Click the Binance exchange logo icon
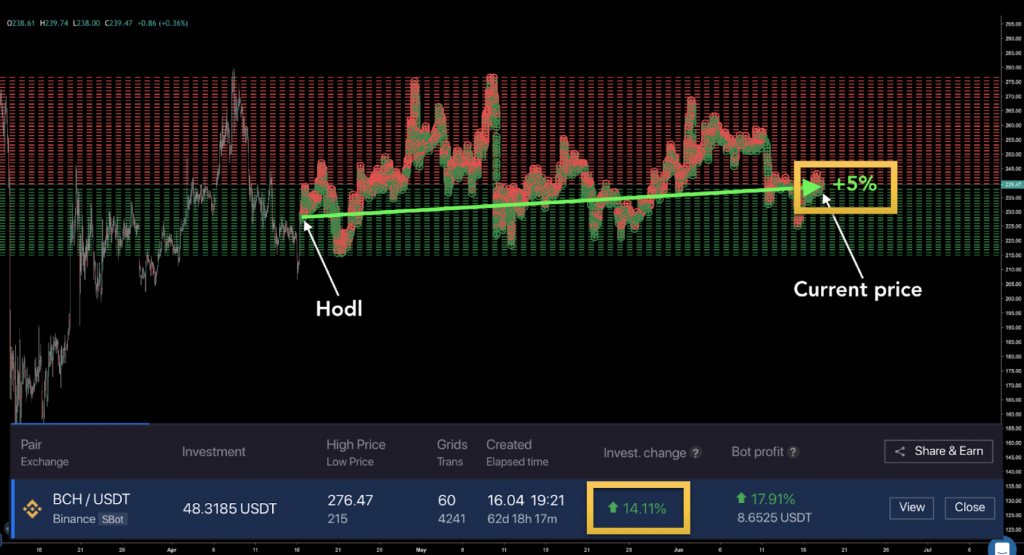Image resolution: width=1024 pixels, height=555 pixels. pyautogui.click(x=32, y=507)
